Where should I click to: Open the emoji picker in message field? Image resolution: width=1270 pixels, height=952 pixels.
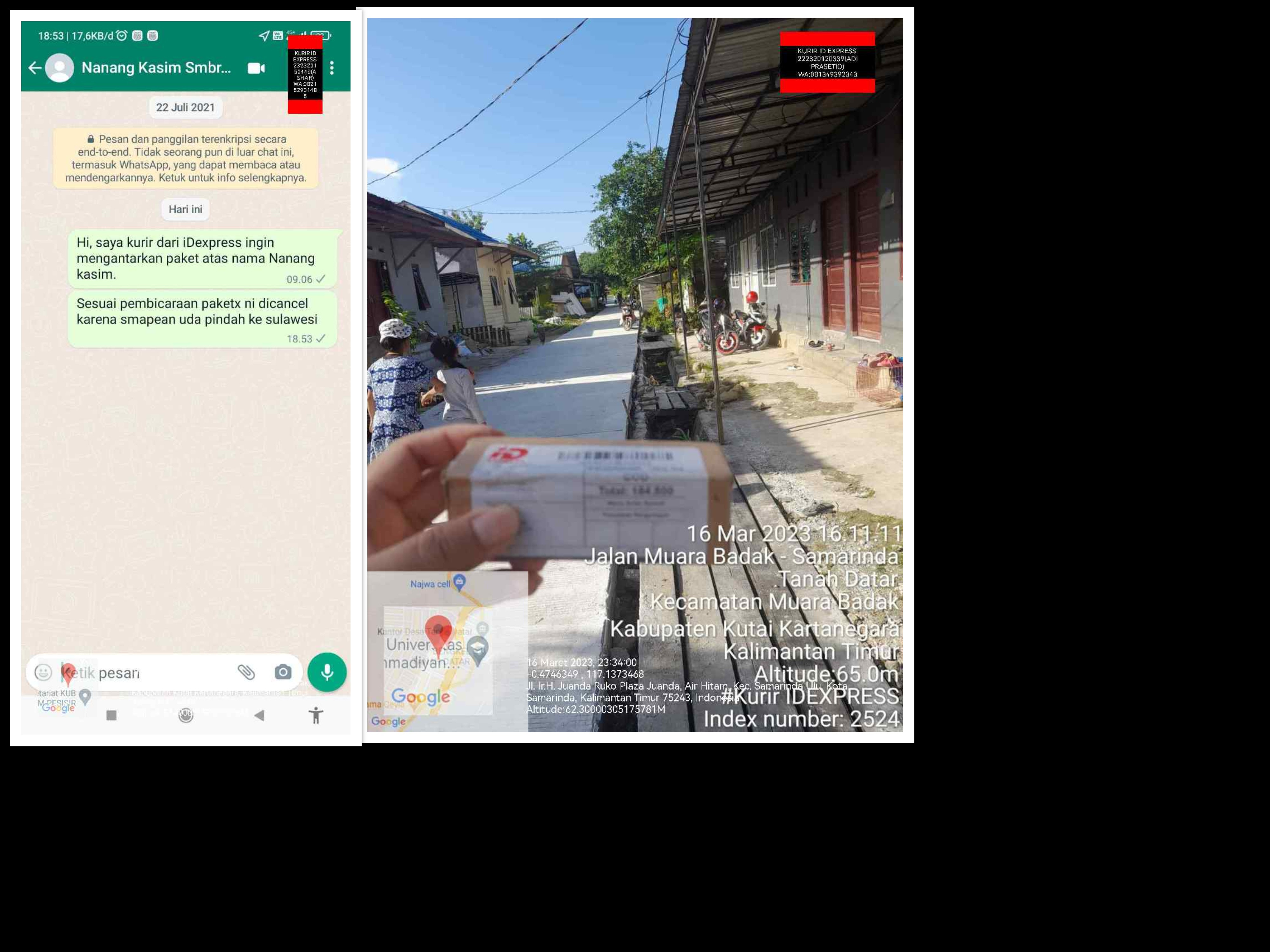43,672
